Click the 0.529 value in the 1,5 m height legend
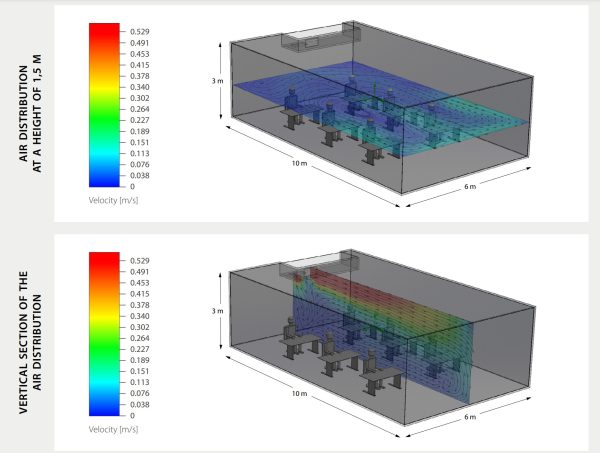The width and height of the screenshot is (600, 453). point(140,32)
